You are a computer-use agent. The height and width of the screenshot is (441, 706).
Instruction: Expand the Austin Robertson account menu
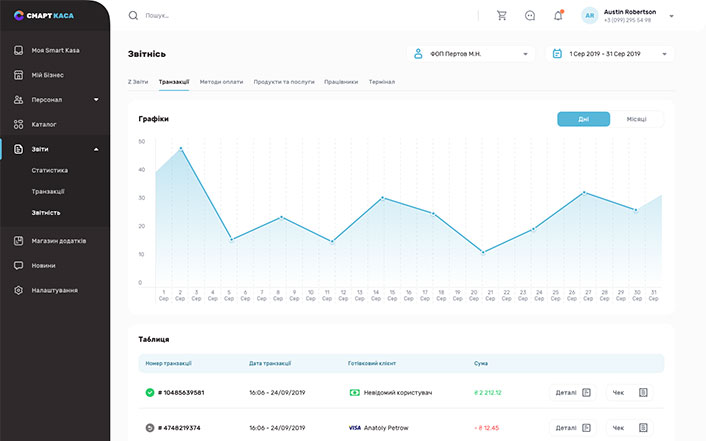click(x=671, y=16)
